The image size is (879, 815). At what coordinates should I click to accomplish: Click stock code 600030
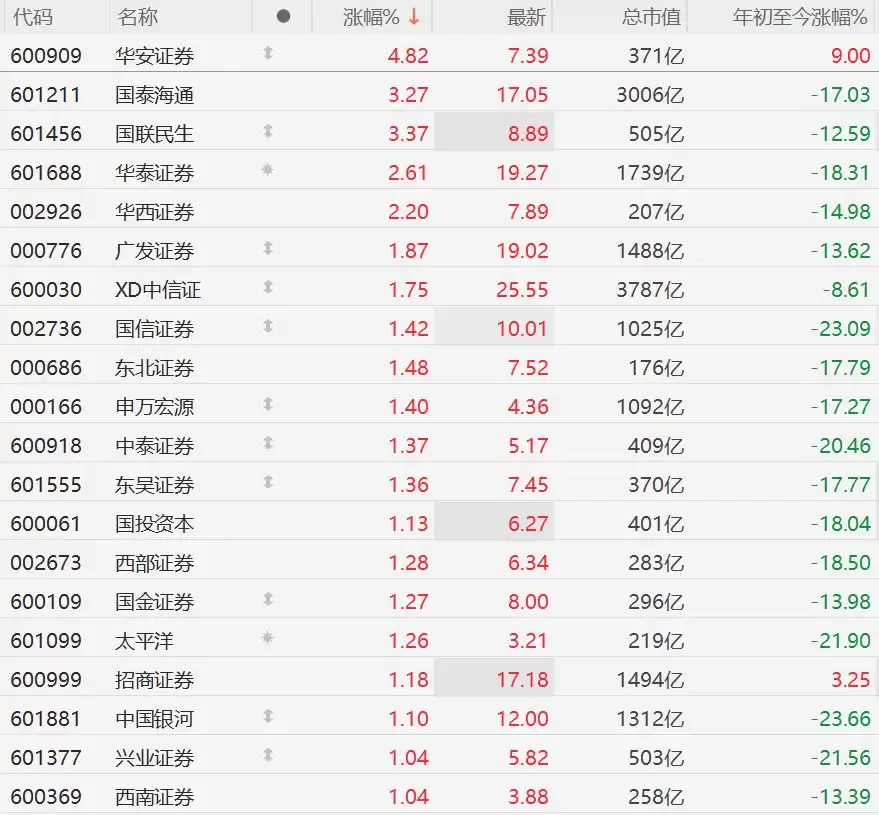coord(46,290)
